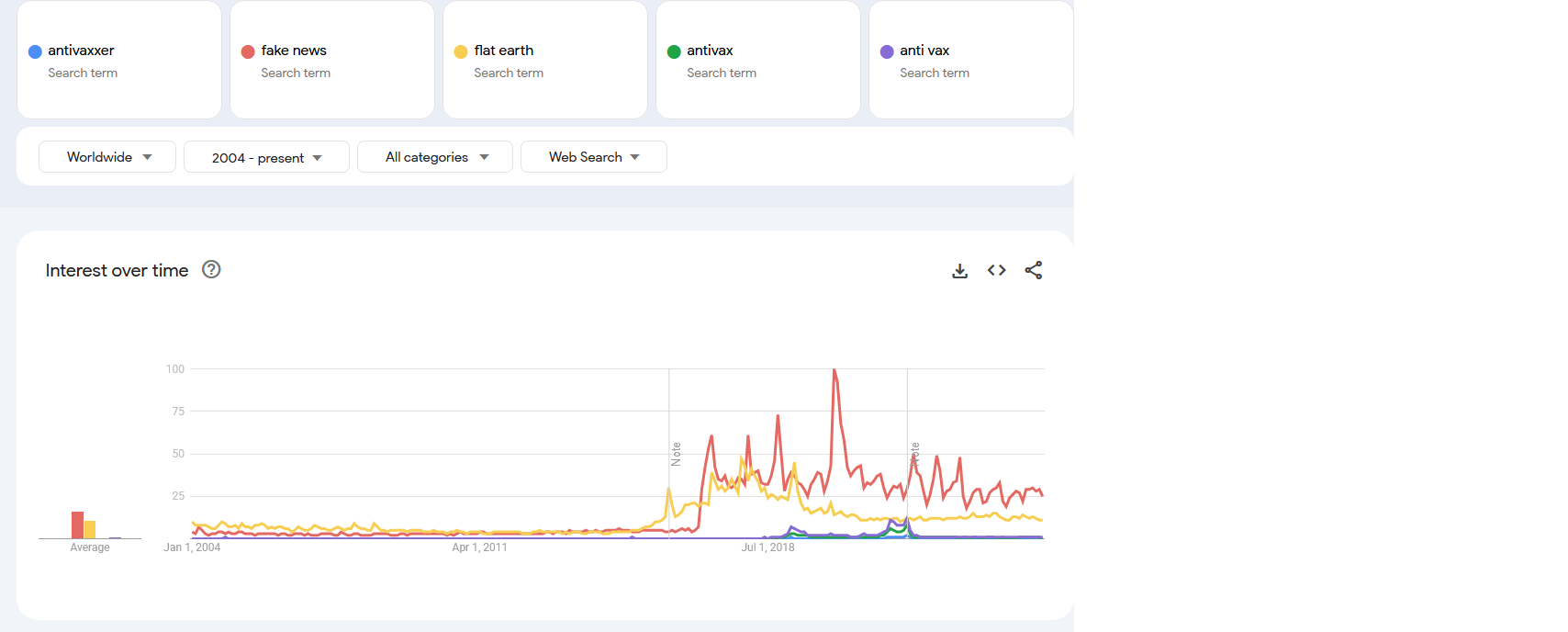Edit the fake news search term card

tap(332, 60)
